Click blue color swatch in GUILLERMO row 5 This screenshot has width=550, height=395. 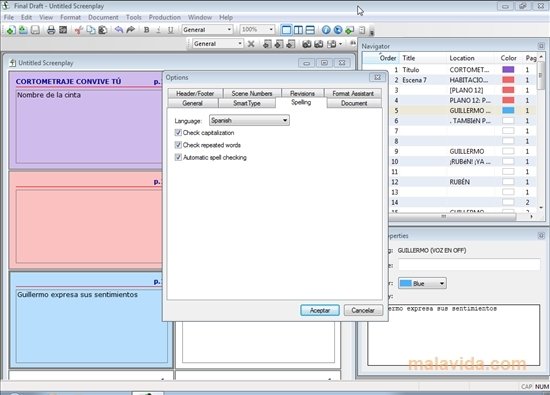pyautogui.click(x=508, y=110)
